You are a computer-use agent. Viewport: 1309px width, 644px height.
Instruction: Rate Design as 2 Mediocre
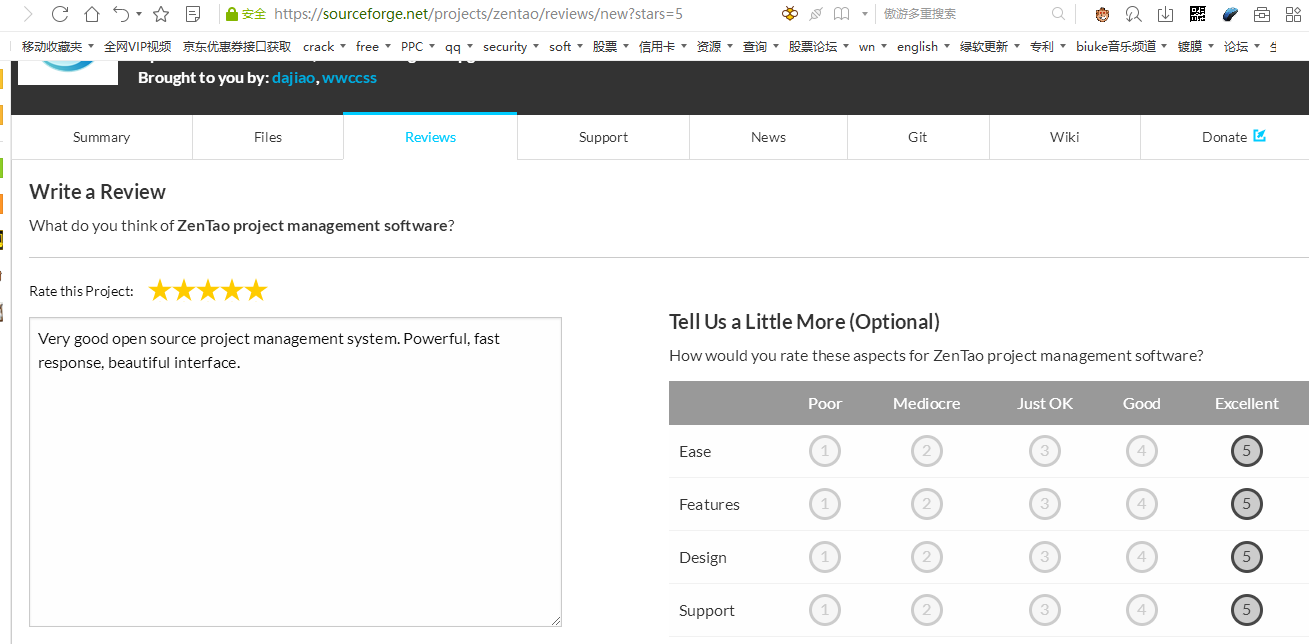[x=926, y=557]
